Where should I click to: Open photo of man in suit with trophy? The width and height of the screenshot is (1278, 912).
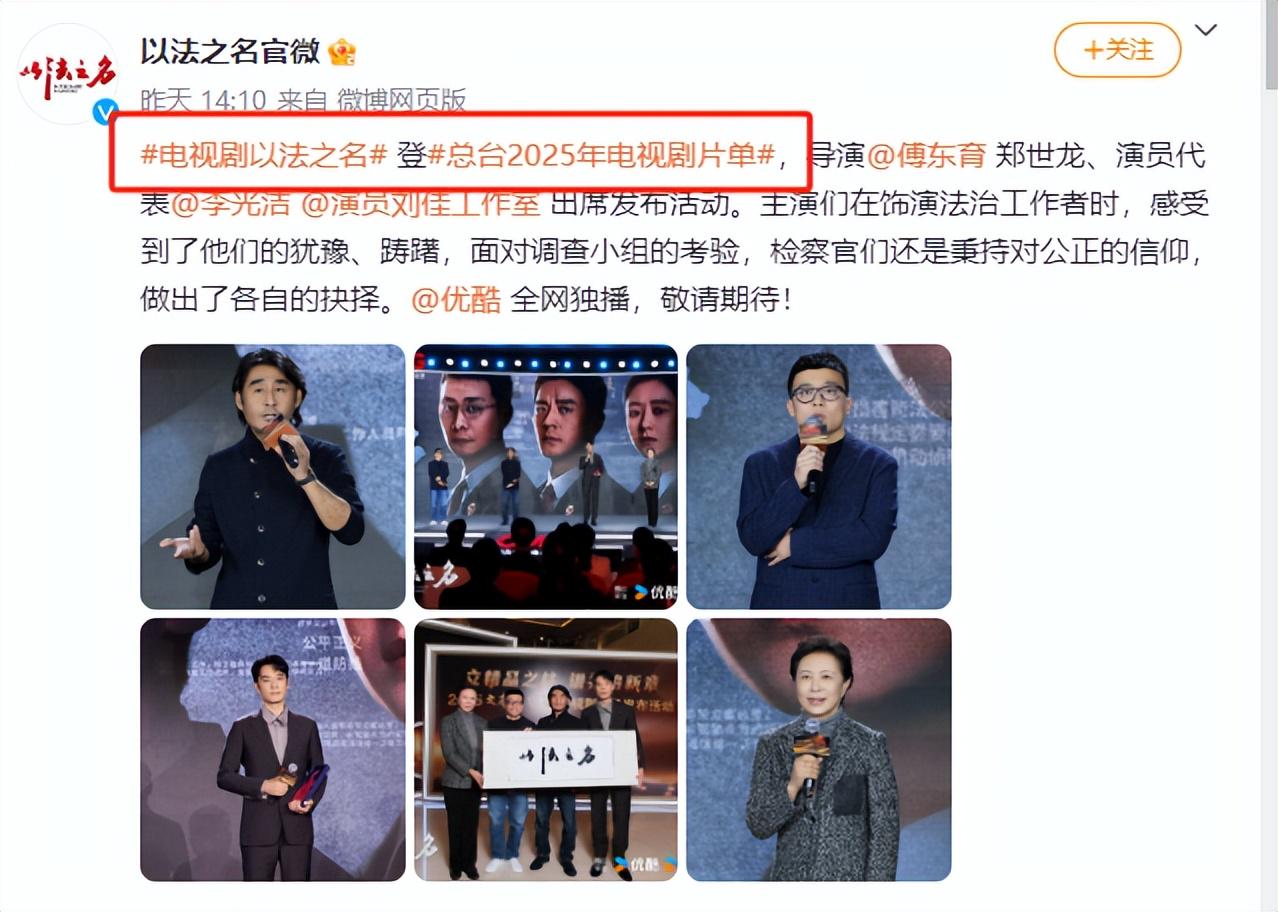coord(273,750)
